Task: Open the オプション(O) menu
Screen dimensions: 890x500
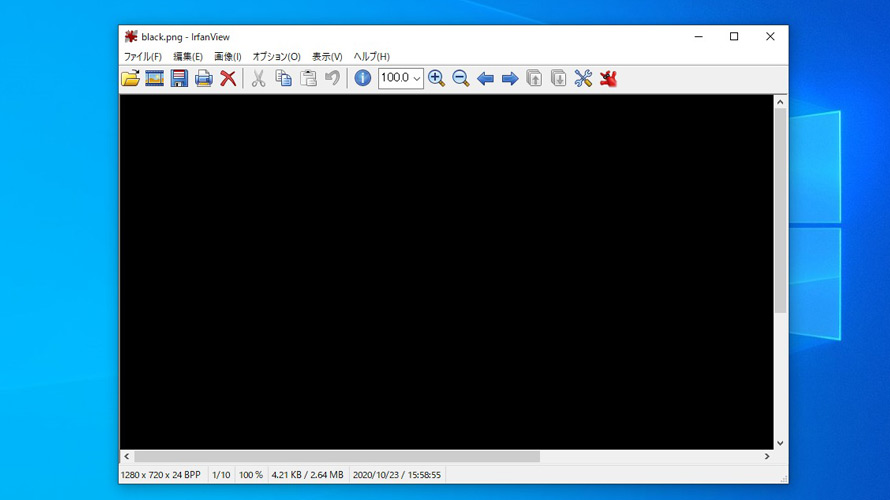Action: [x=276, y=57]
